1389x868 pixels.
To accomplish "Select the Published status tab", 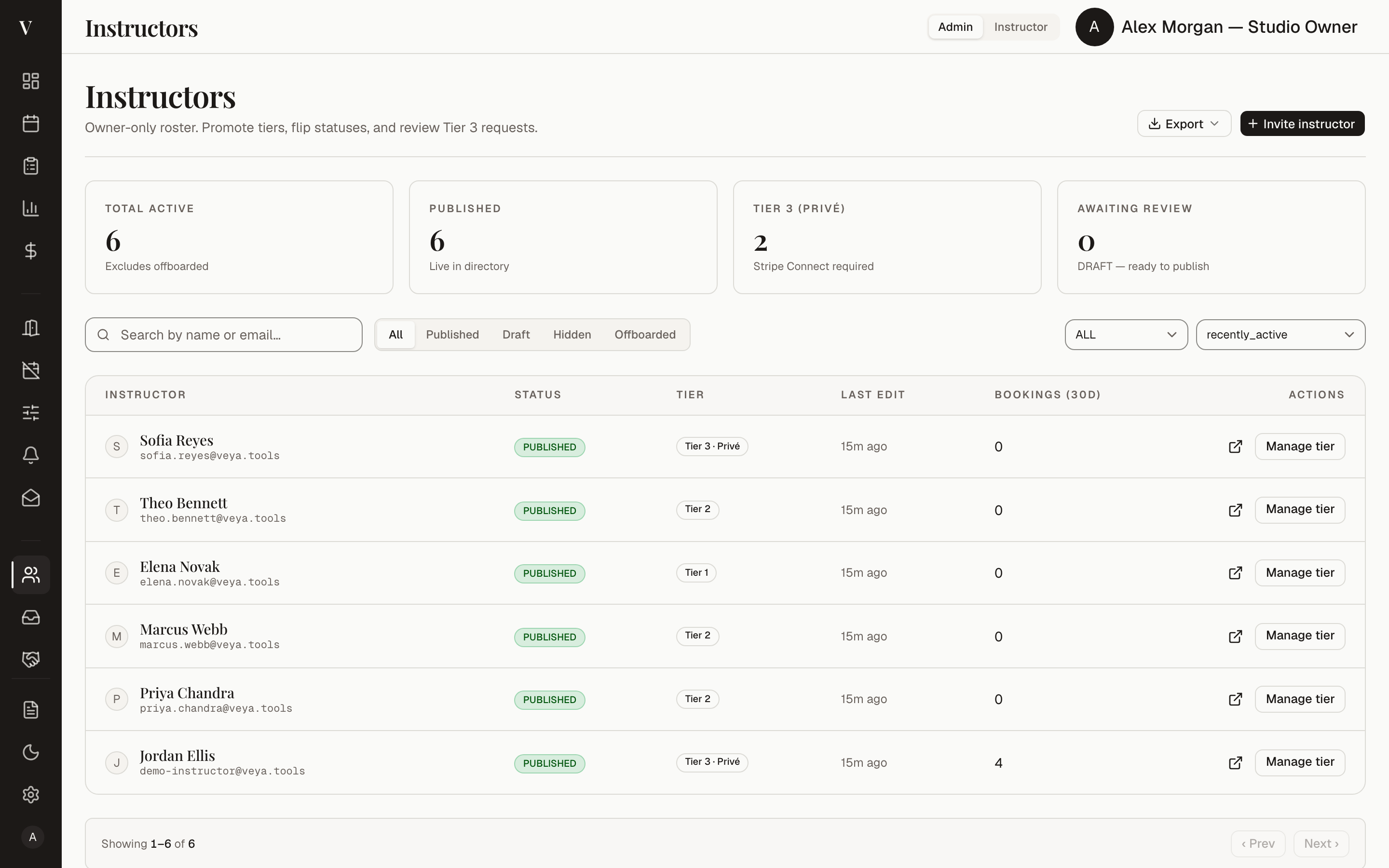I will tap(452, 335).
